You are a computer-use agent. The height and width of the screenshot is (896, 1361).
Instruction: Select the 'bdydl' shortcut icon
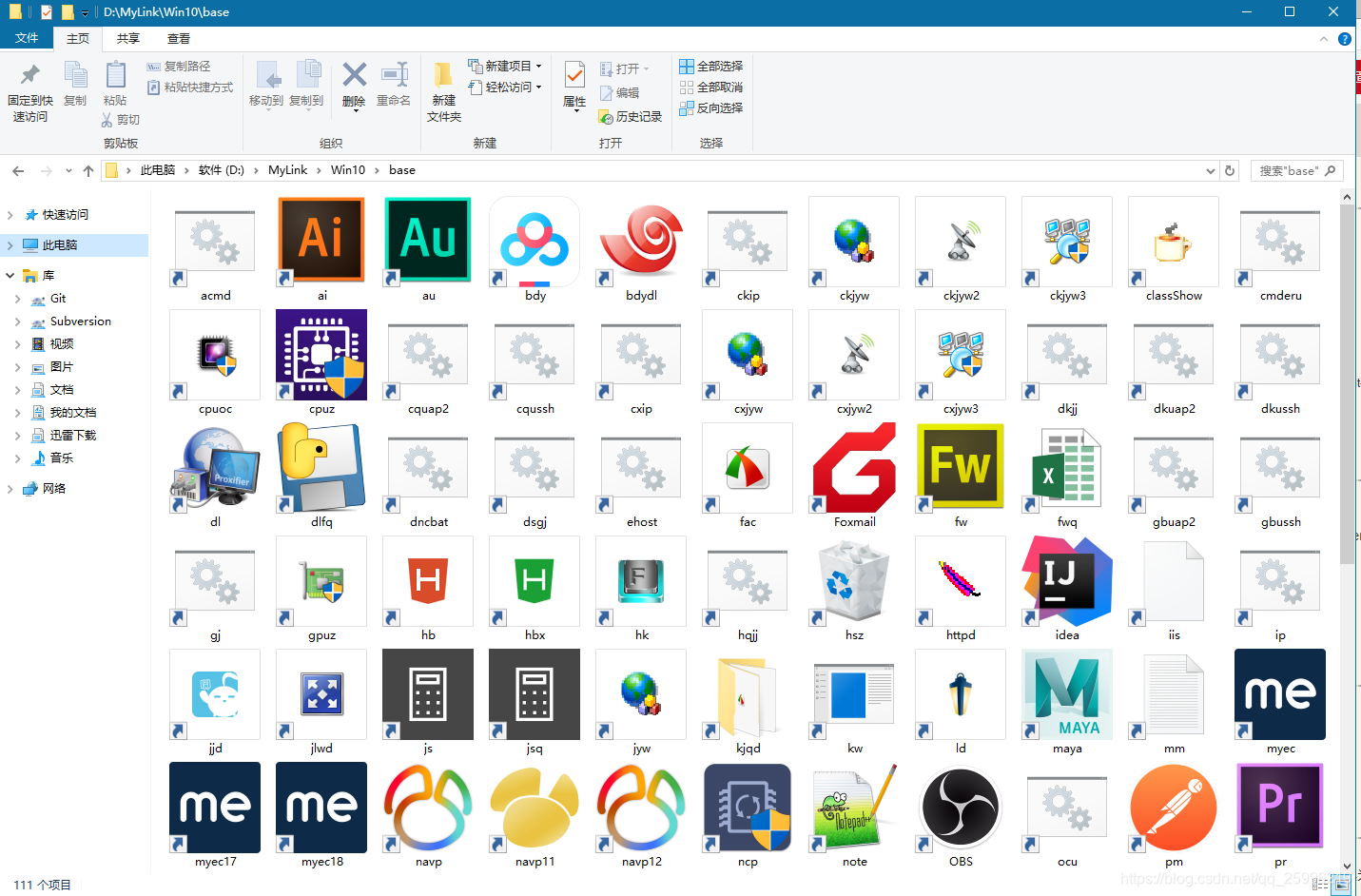(641, 242)
